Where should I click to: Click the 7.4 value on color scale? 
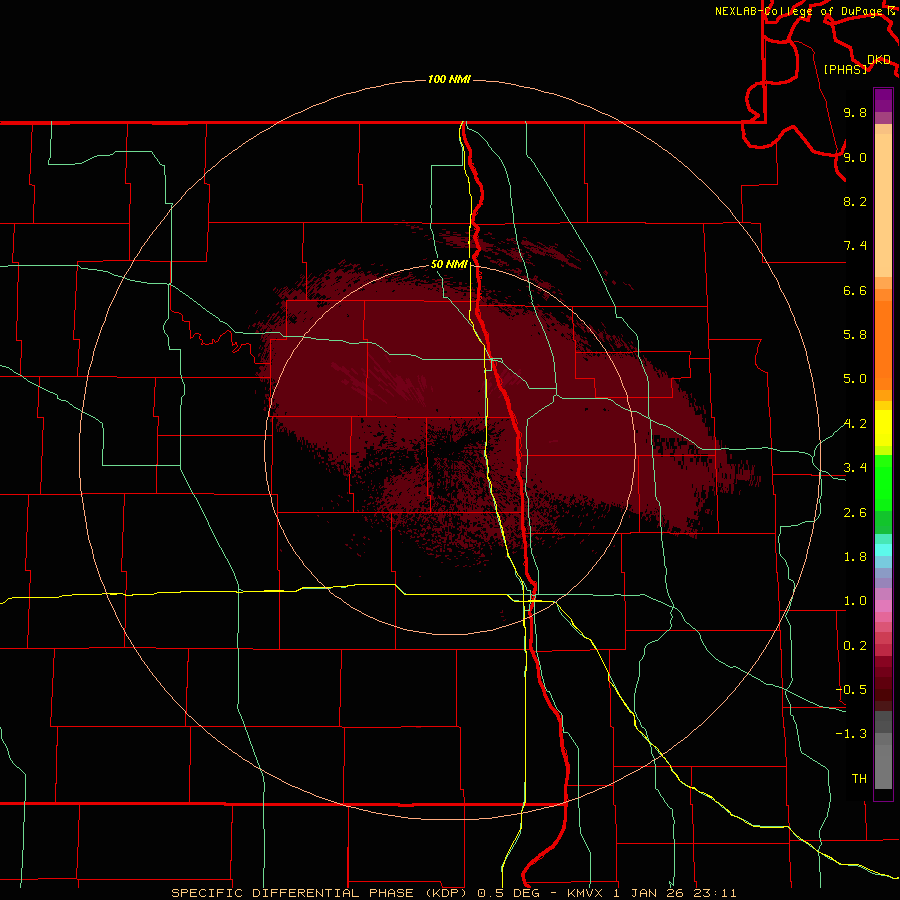click(x=855, y=246)
